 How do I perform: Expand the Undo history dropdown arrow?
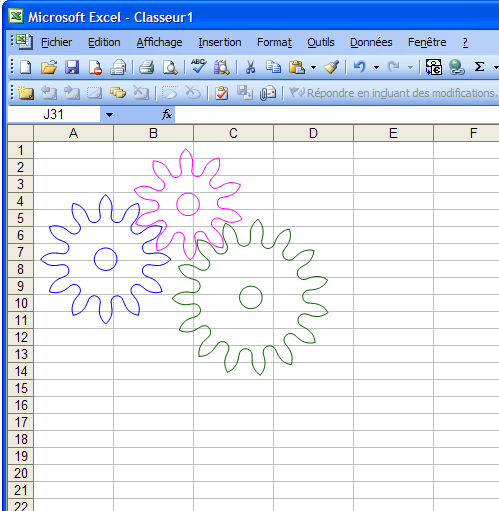[x=376, y=67]
